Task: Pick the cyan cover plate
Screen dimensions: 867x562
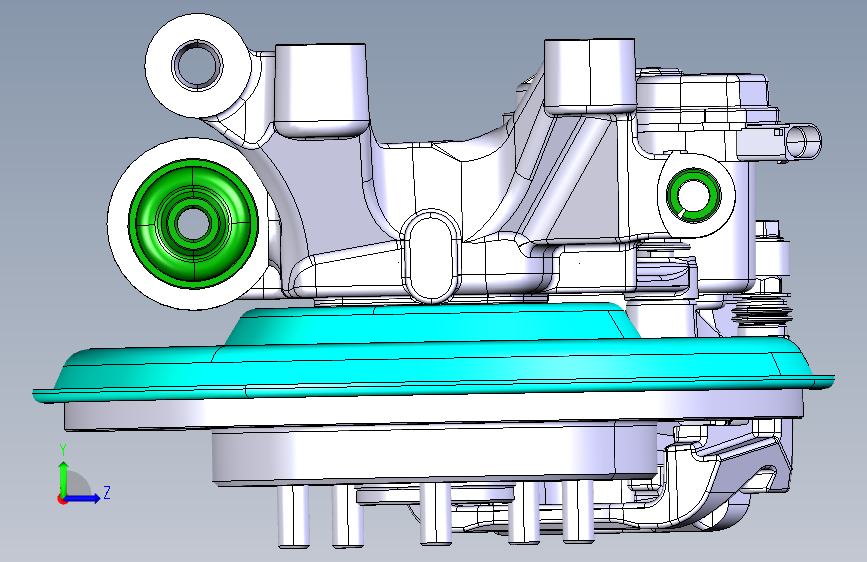Action: 434,352
